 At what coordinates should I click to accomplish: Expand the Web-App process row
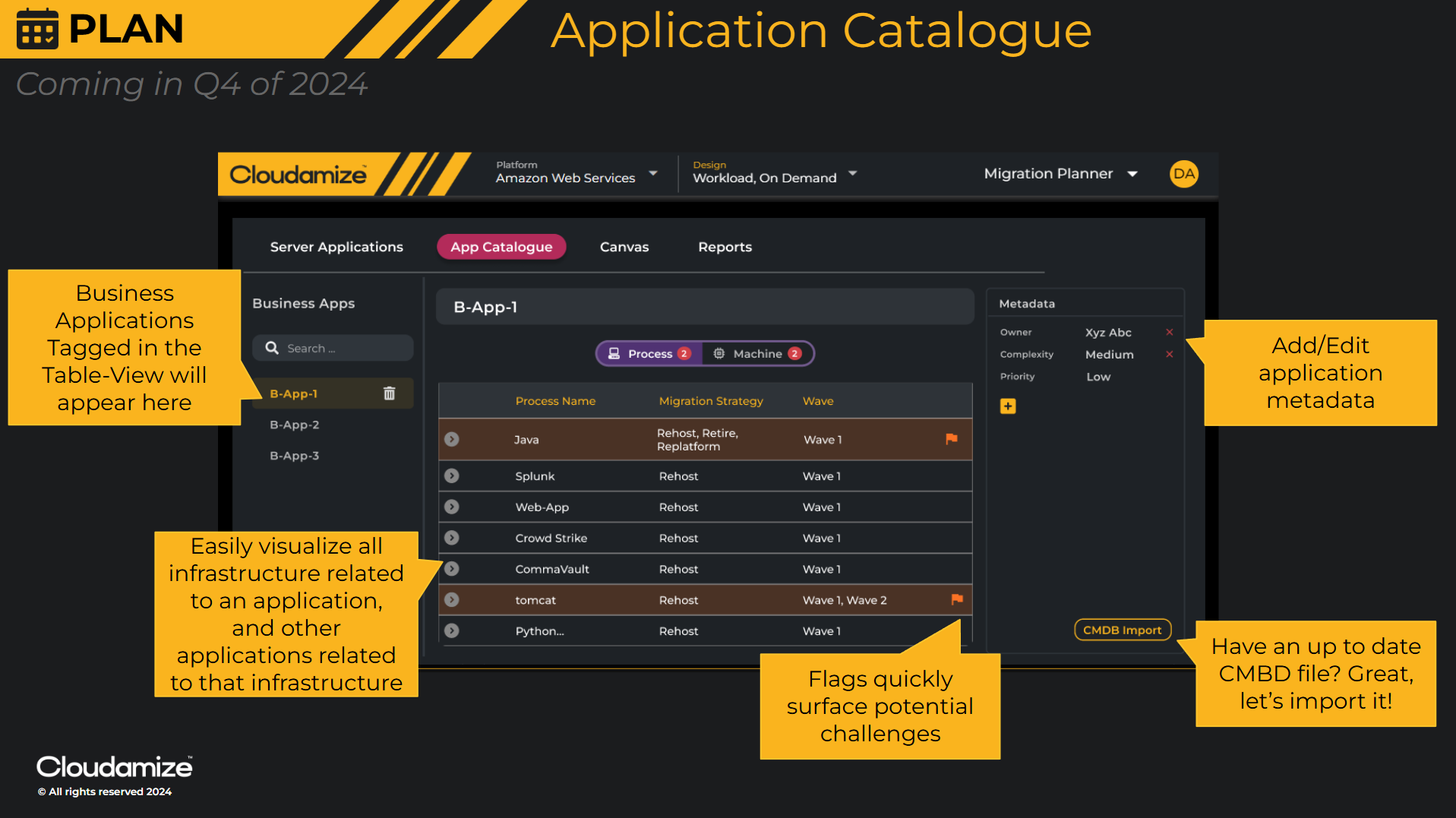452,507
